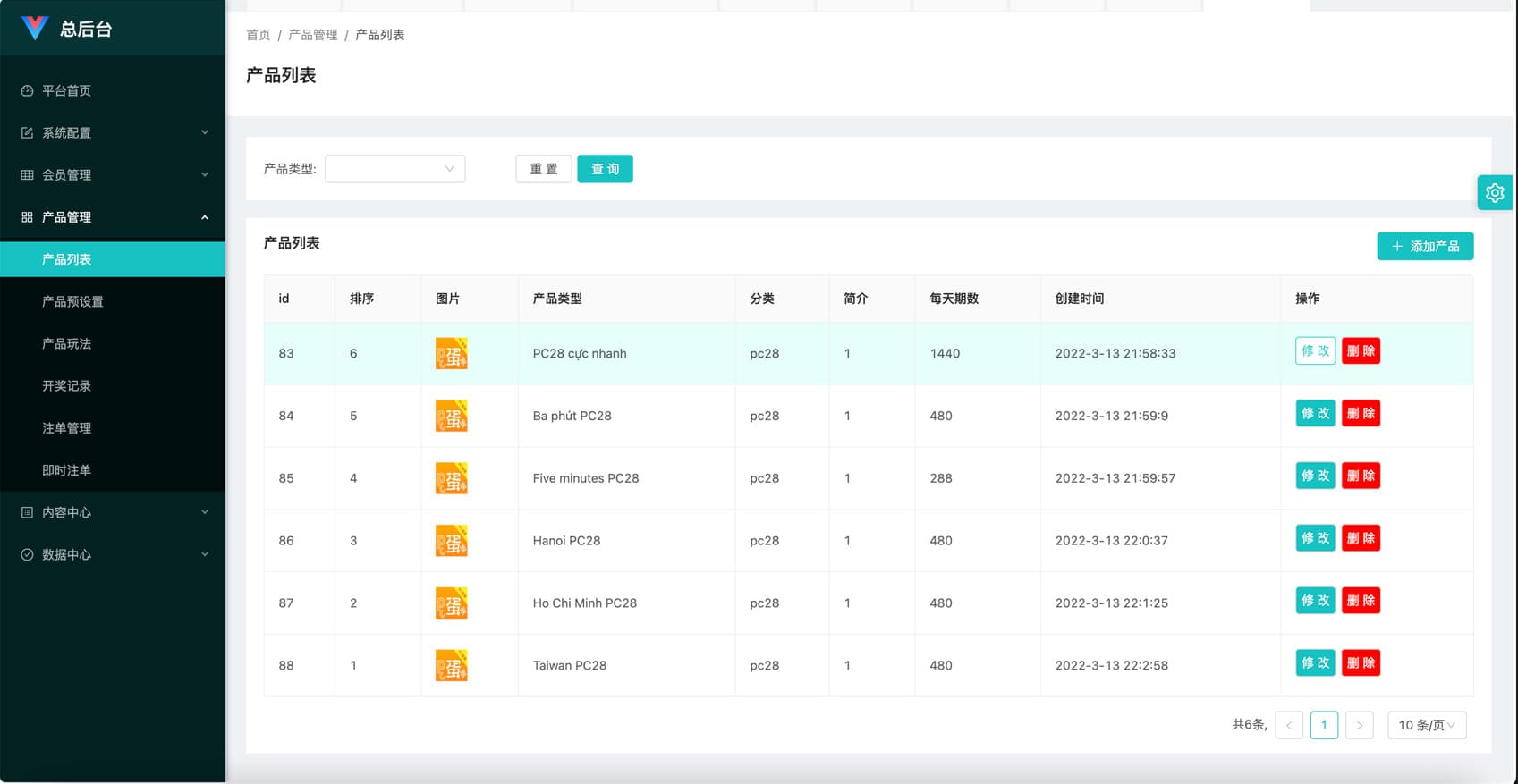Image resolution: width=1518 pixels, height=784 pixels.
Task: Expand the 数据中心 sidebar section
Action: (113, 554)
